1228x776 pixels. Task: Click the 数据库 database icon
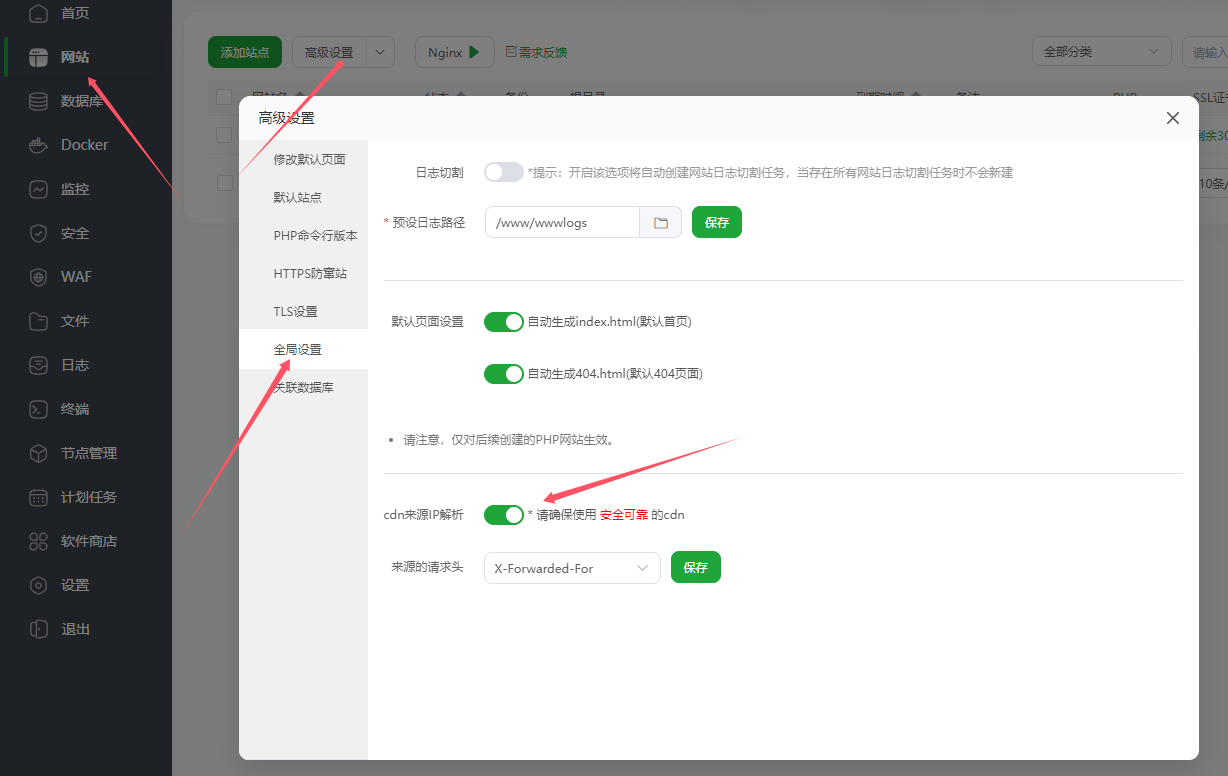tap(38, 101)
